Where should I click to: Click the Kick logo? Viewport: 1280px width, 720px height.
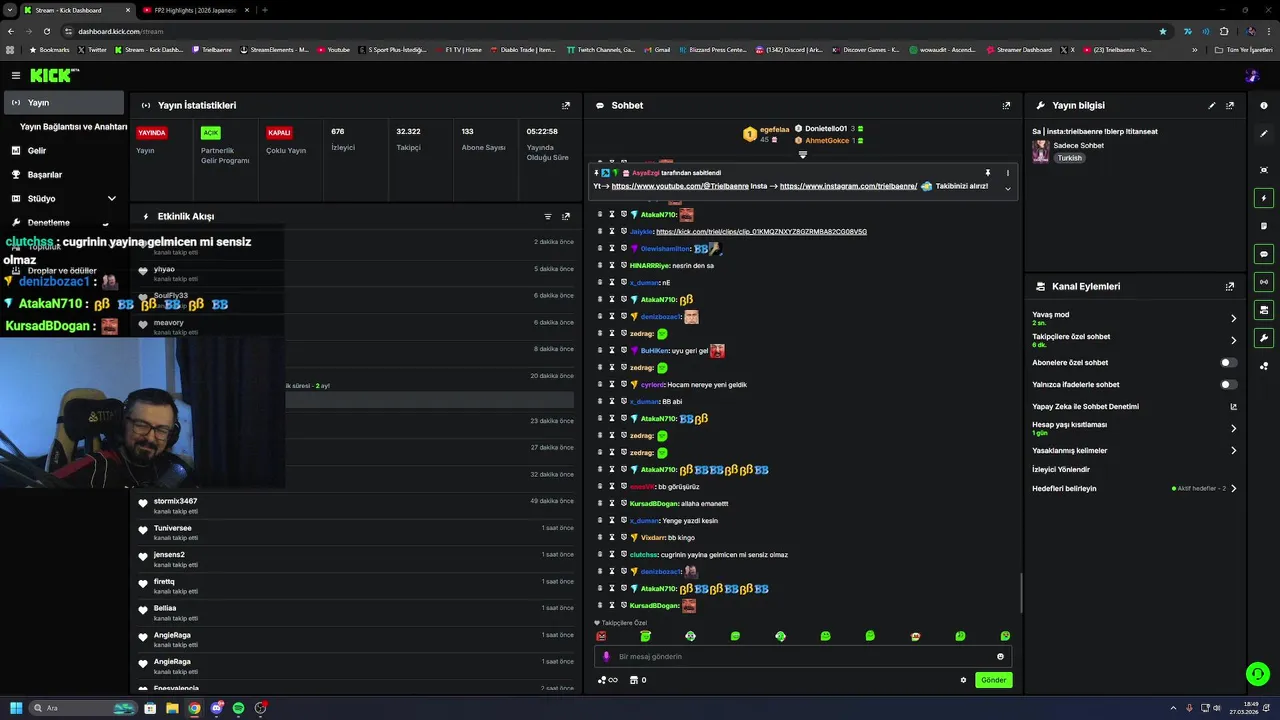pos(50,75)
